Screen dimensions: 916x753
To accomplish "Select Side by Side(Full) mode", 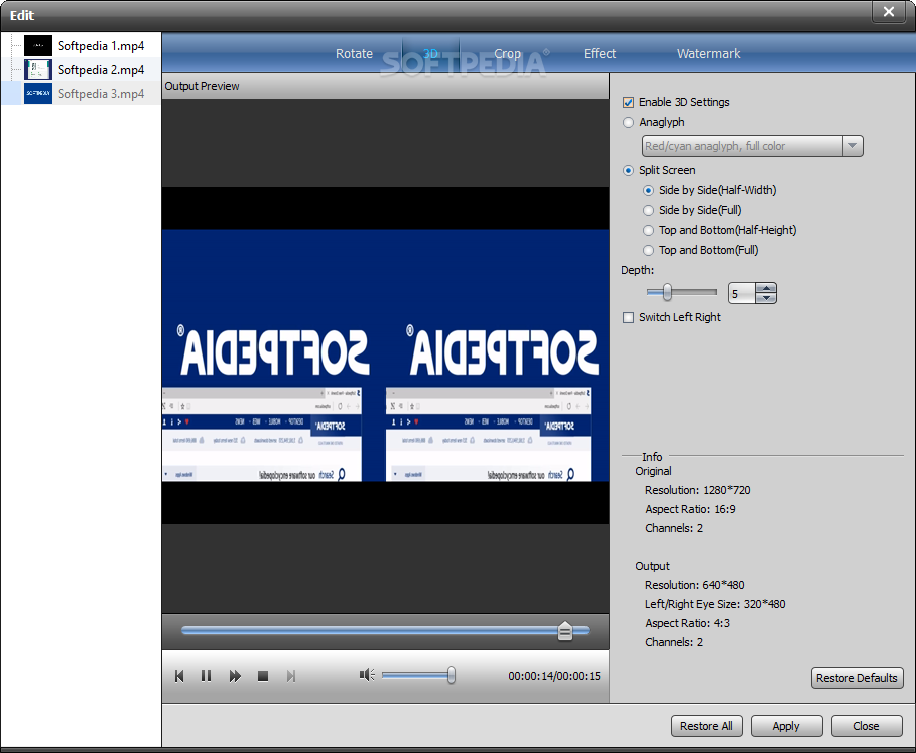I will [648, 210].
